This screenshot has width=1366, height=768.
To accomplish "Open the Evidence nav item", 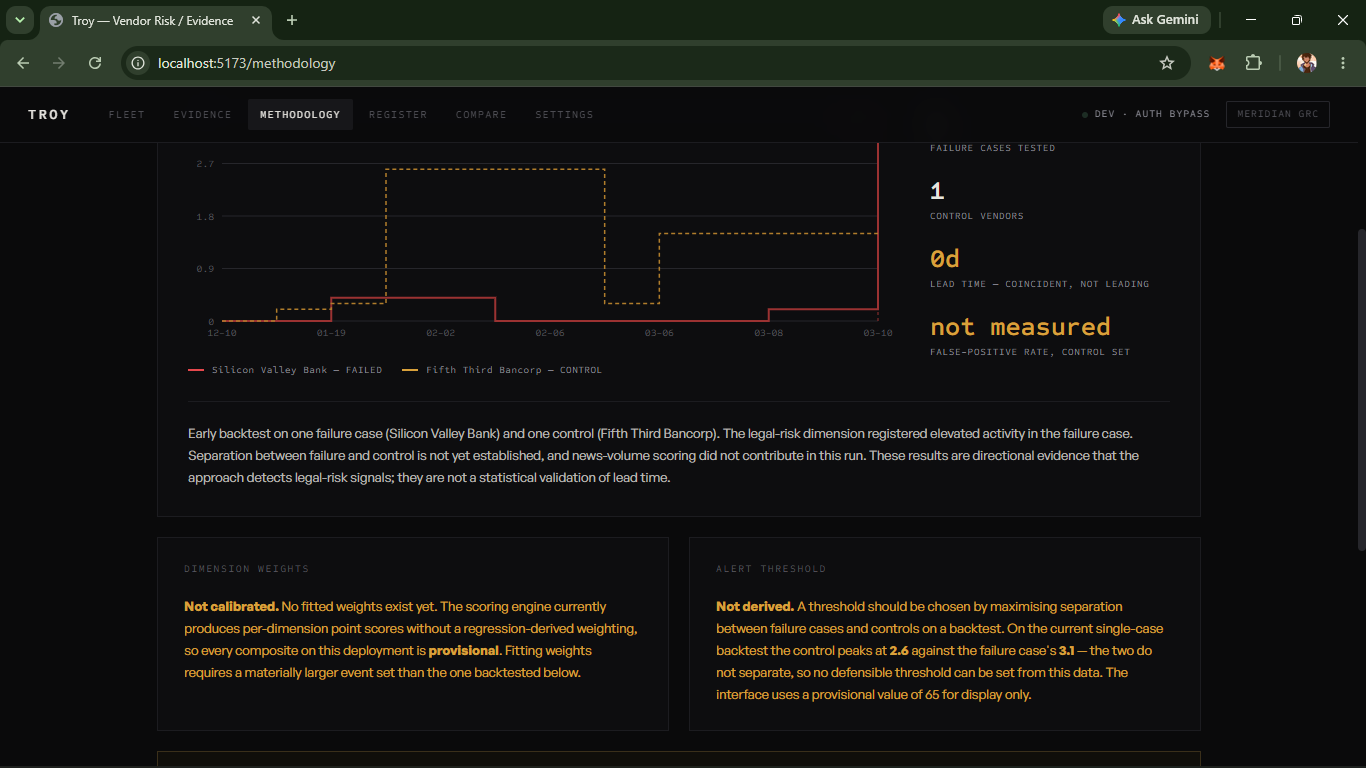I will pos(202,115).
